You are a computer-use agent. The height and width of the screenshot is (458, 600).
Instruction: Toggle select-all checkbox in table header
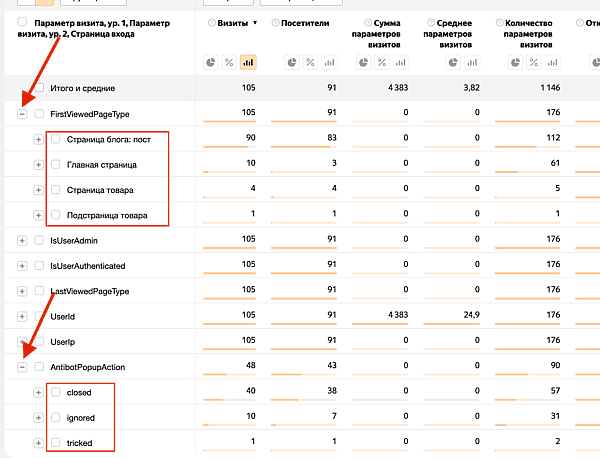pyautogui.click(x=23, y=22)
